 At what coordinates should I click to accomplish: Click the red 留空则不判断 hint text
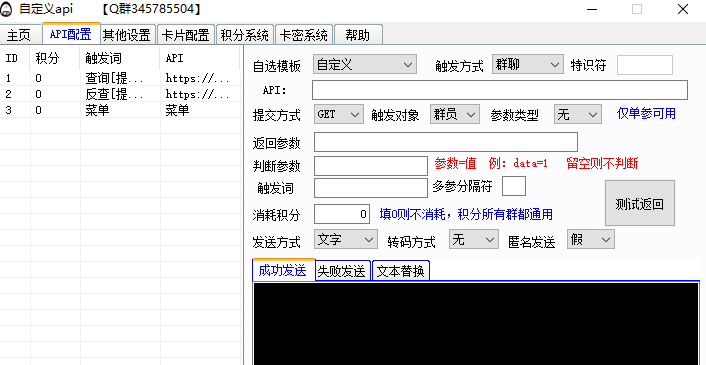602,163
